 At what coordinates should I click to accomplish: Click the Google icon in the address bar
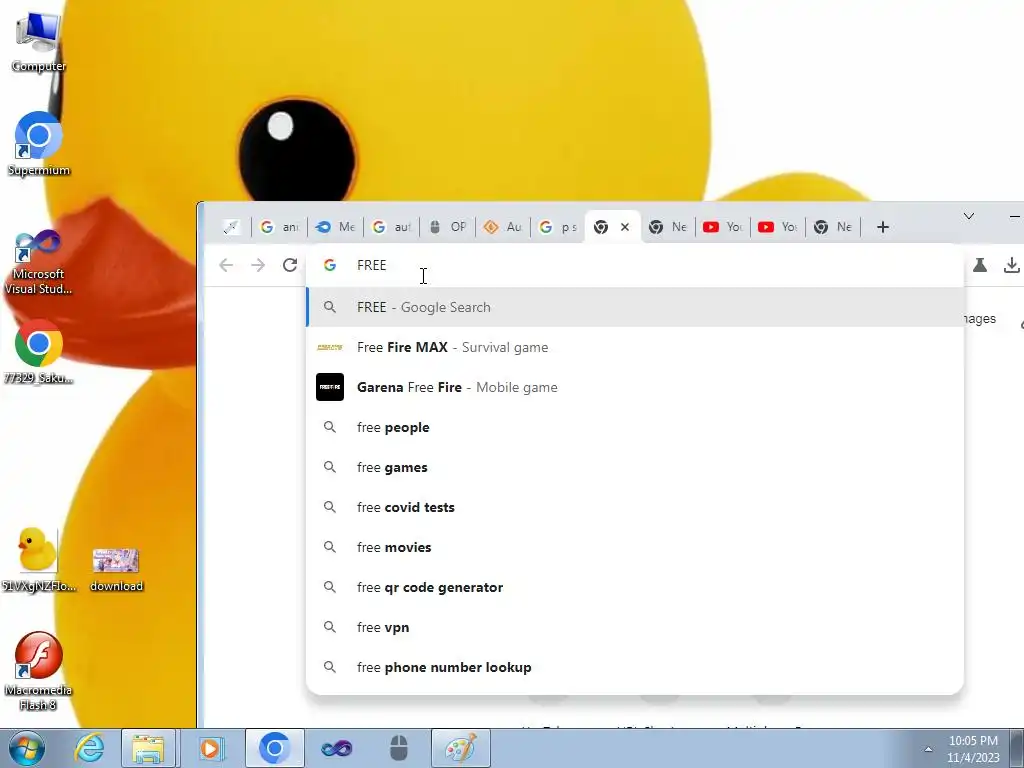(330, 265)
